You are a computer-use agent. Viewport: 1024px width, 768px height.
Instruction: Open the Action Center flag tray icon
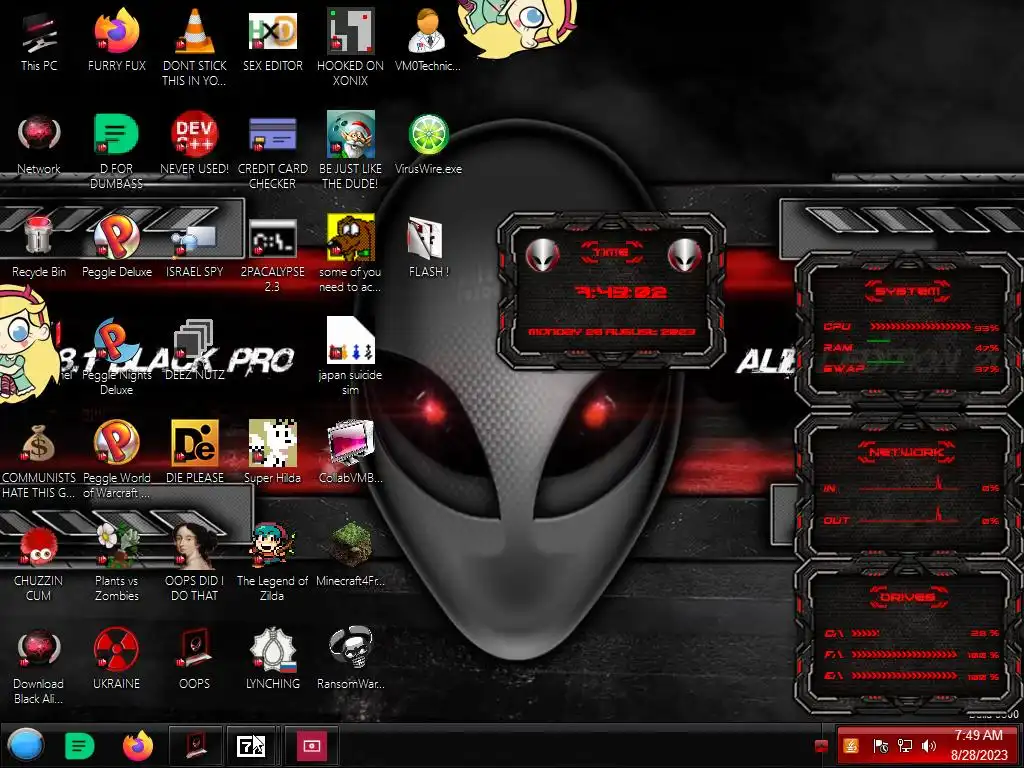[880, 746]
